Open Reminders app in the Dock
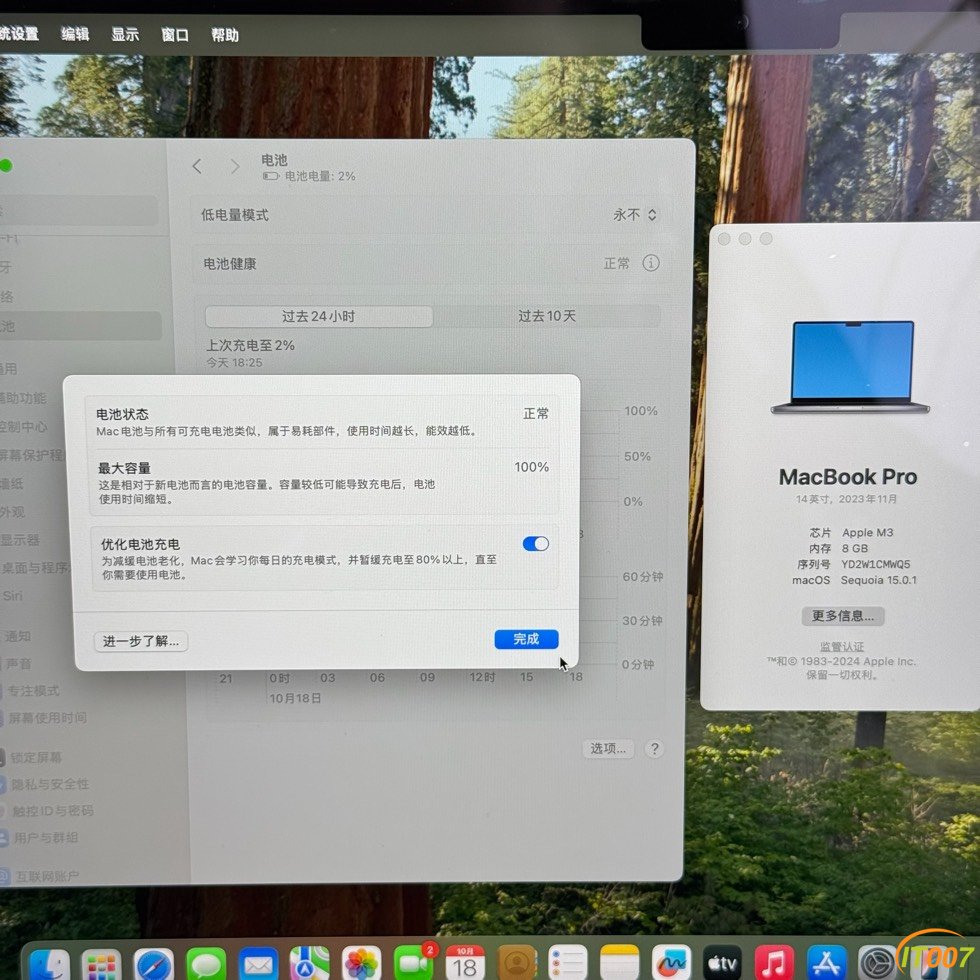Image resolution: width=980 pixels, height=980 pixels. pos(568,964)
